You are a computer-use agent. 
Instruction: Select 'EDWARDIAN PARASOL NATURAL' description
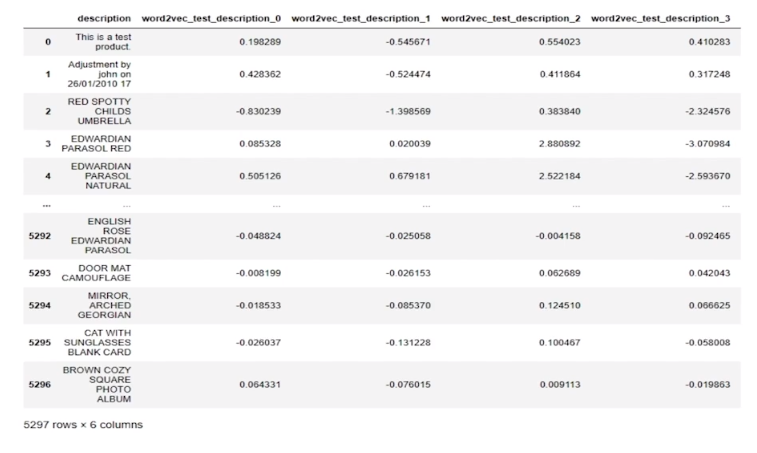(x=101, y=176)
